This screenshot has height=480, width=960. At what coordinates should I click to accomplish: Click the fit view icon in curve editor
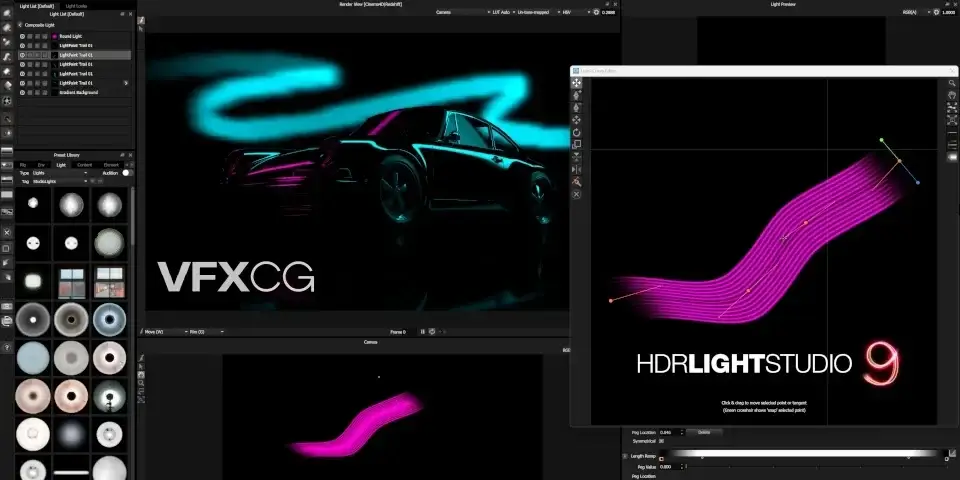point(952,107)
